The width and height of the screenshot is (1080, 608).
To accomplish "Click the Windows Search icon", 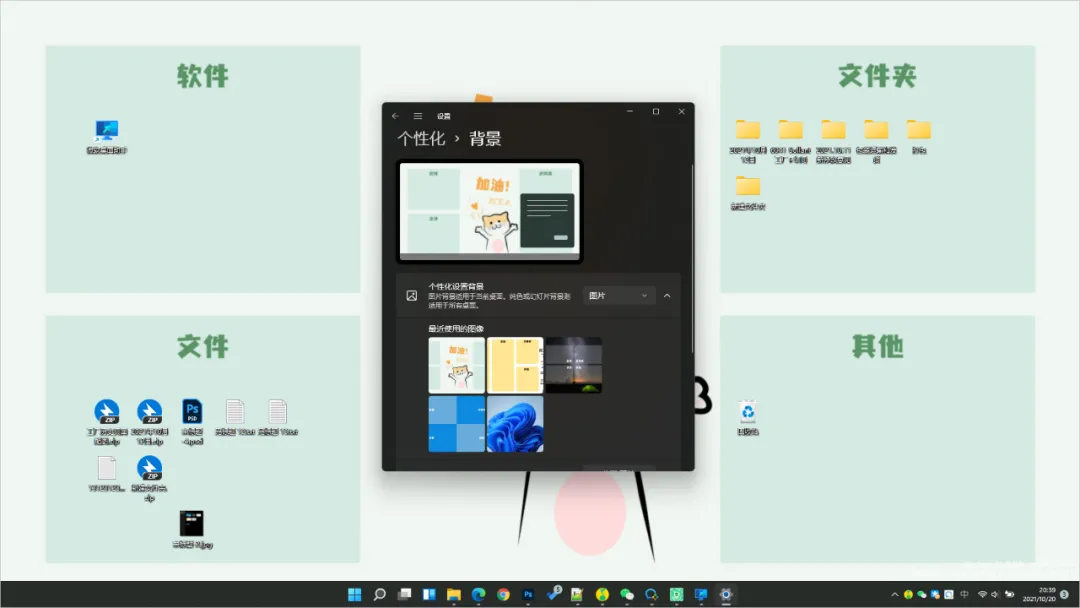I will (379, 594).
